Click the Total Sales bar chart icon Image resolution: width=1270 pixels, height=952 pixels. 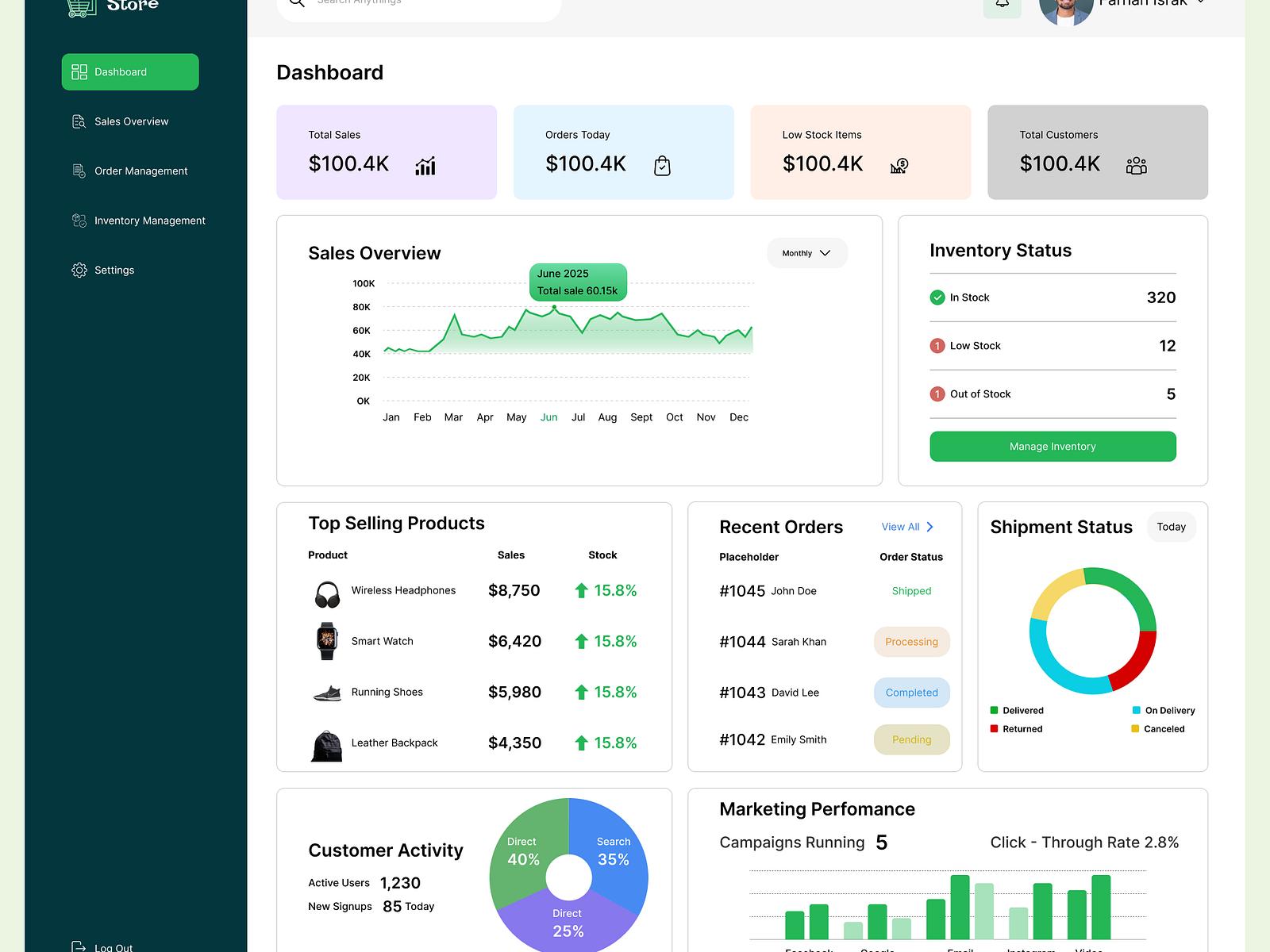tap(425, 166)
